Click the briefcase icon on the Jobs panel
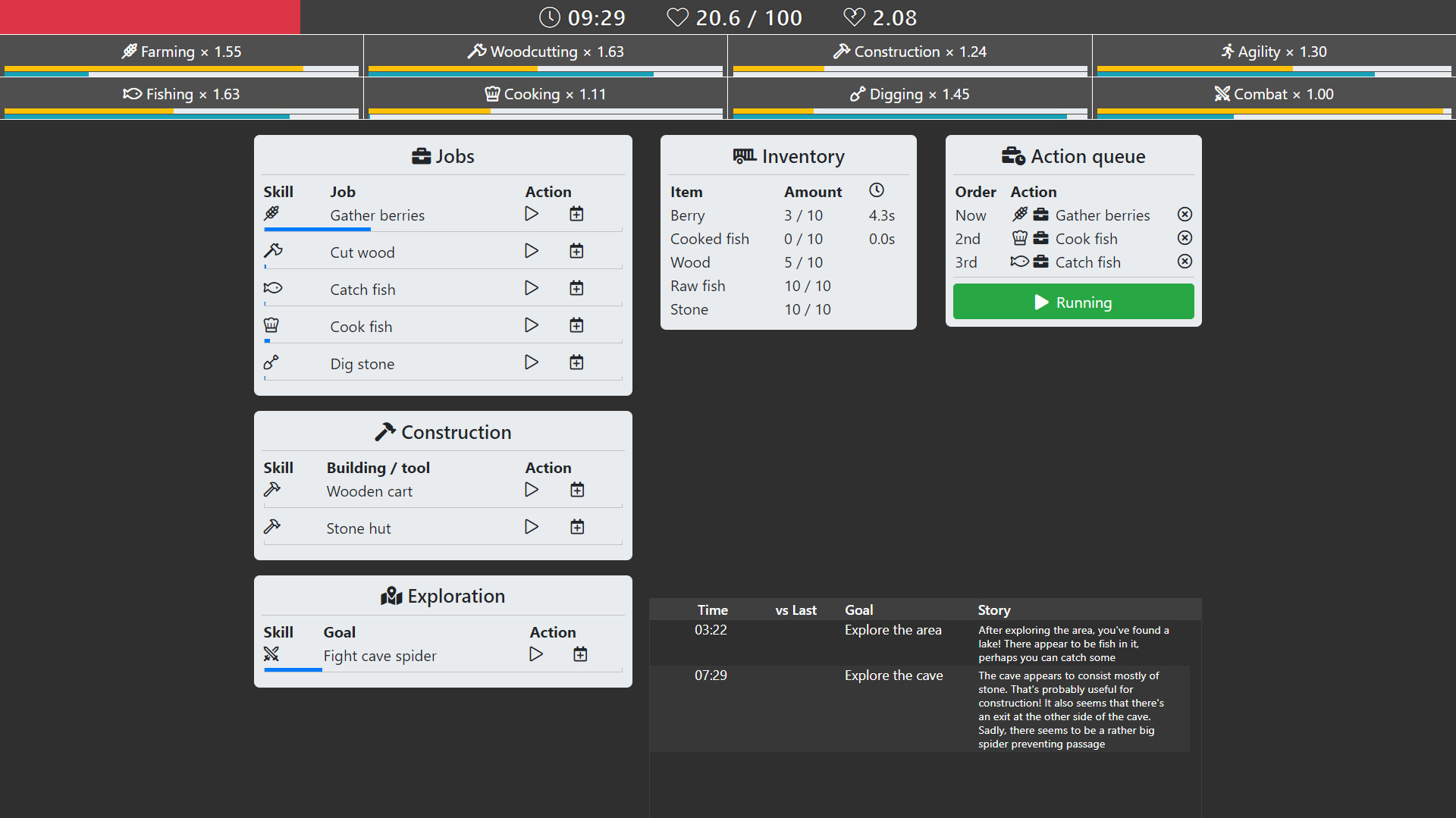Image resolution: width=1456 pixels, height=818 pixels. pos(422,156)
